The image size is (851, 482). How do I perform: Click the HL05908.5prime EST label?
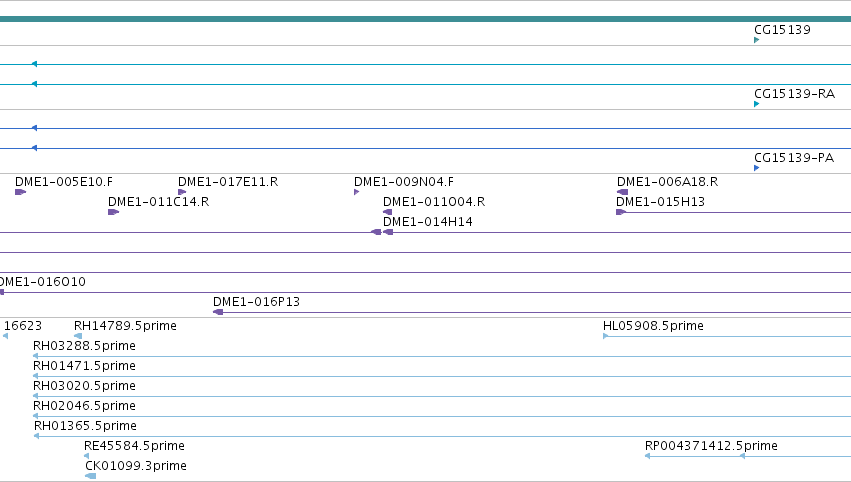click(653, 326)
